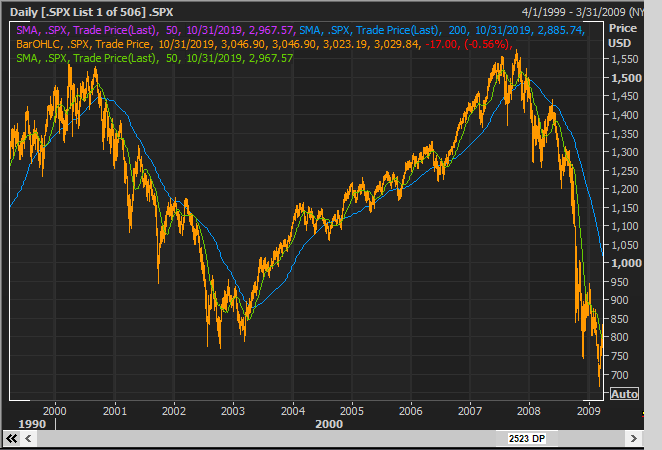Click the Daily interval label in title
This screenshot has height=450, width=662.
point(24,10)
